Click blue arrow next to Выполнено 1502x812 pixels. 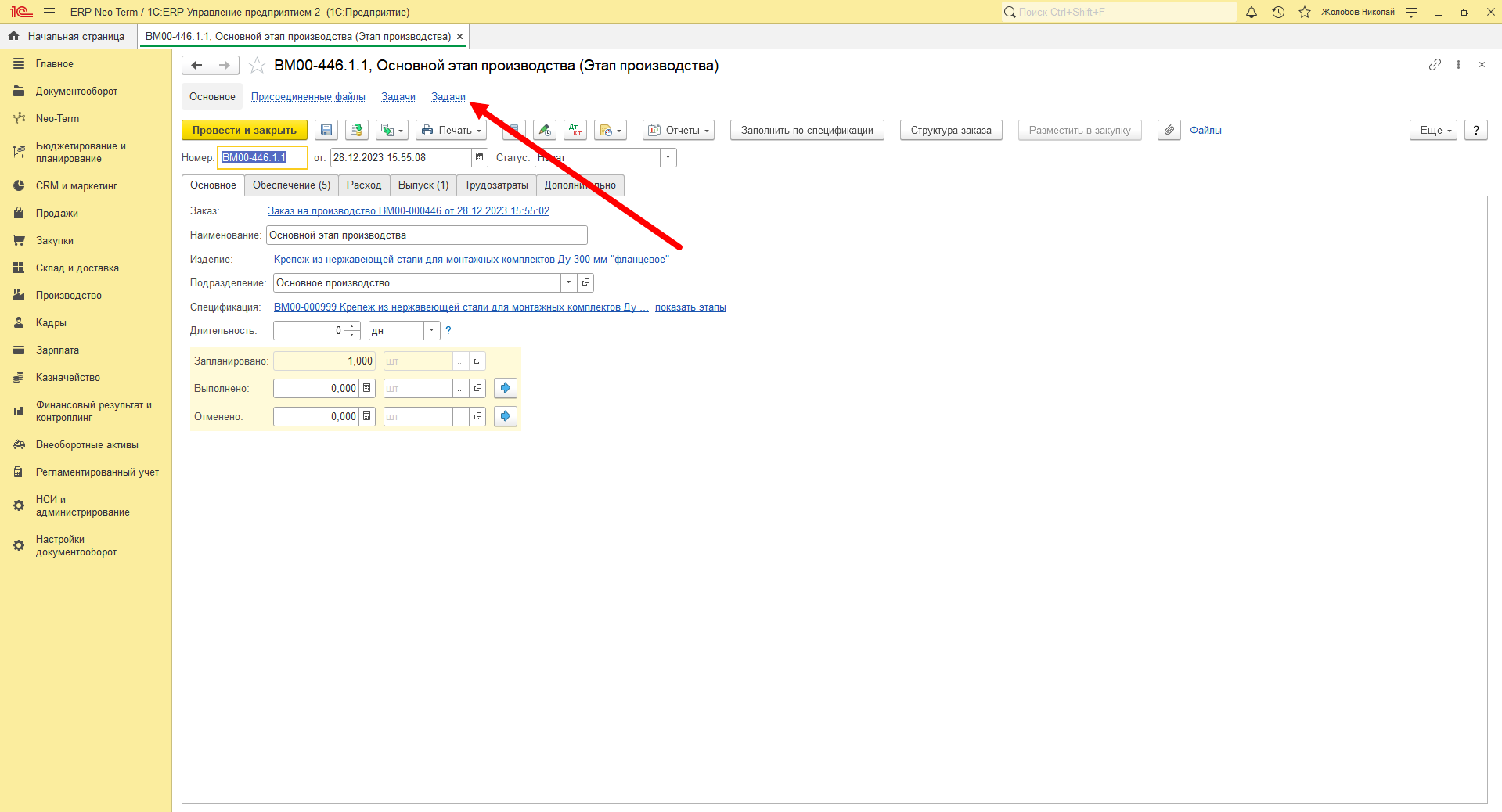click(x=506, y=388)
